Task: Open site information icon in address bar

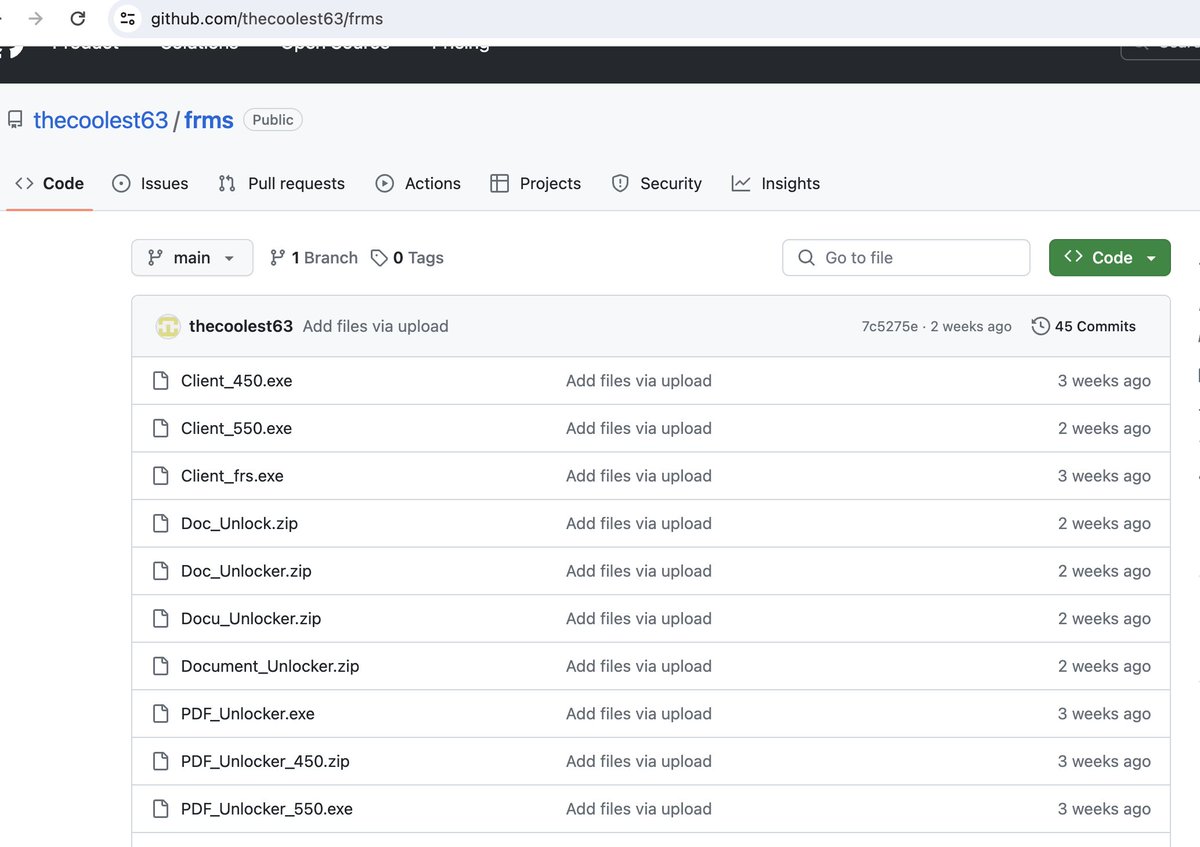Action: pos(127,18)
